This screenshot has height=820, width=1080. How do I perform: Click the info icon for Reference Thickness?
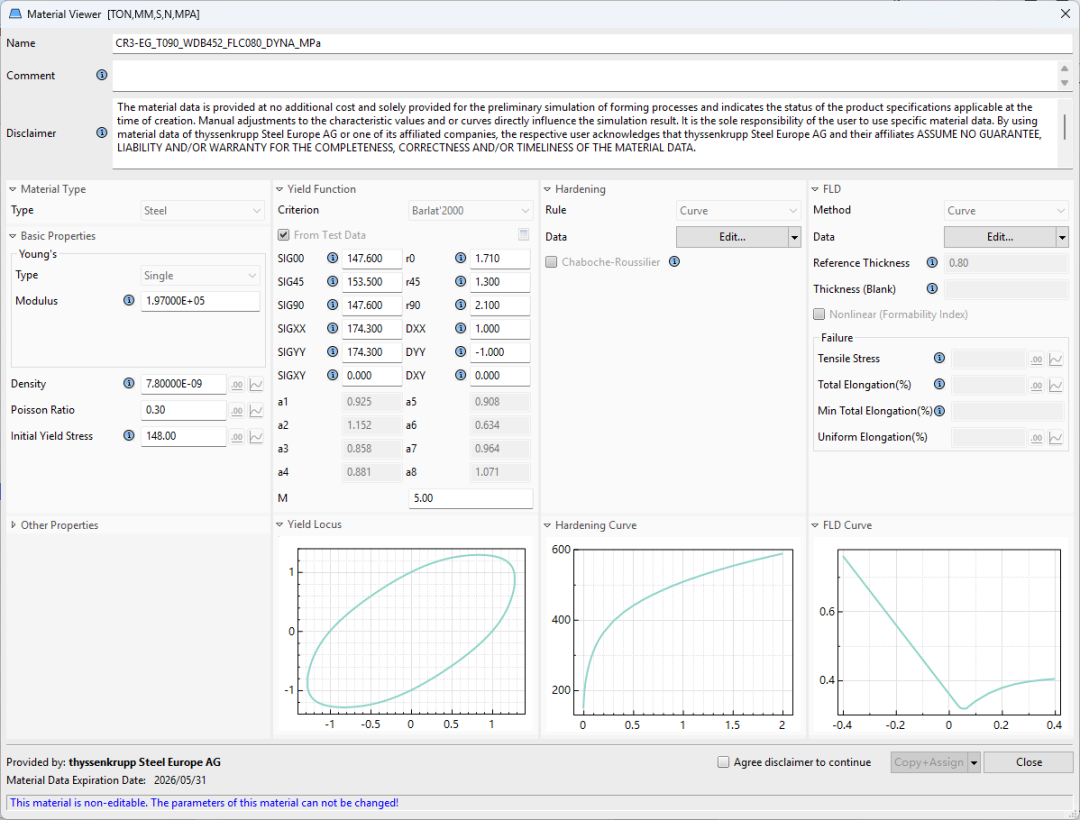[x=932, y=263]
